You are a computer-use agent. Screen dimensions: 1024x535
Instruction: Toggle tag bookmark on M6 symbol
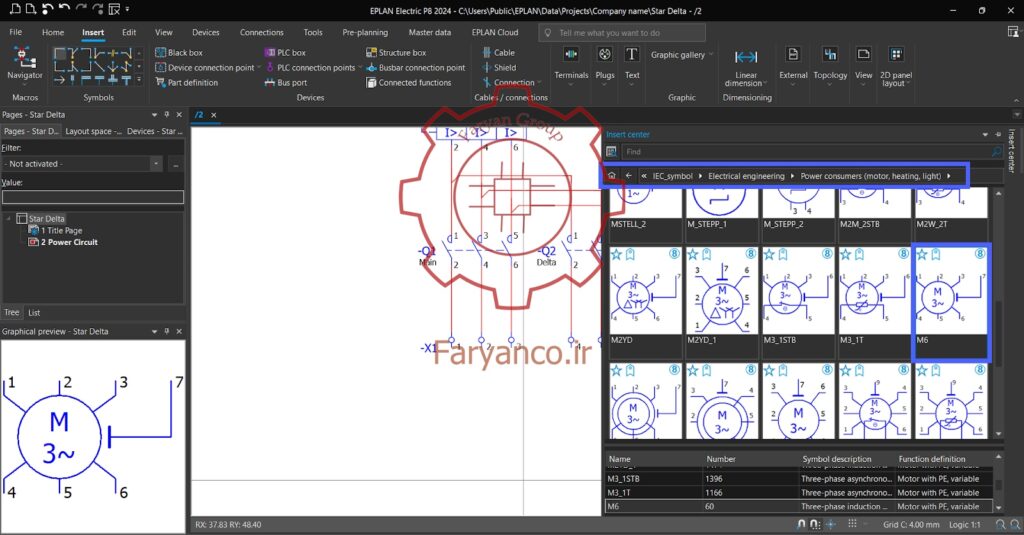936,254
